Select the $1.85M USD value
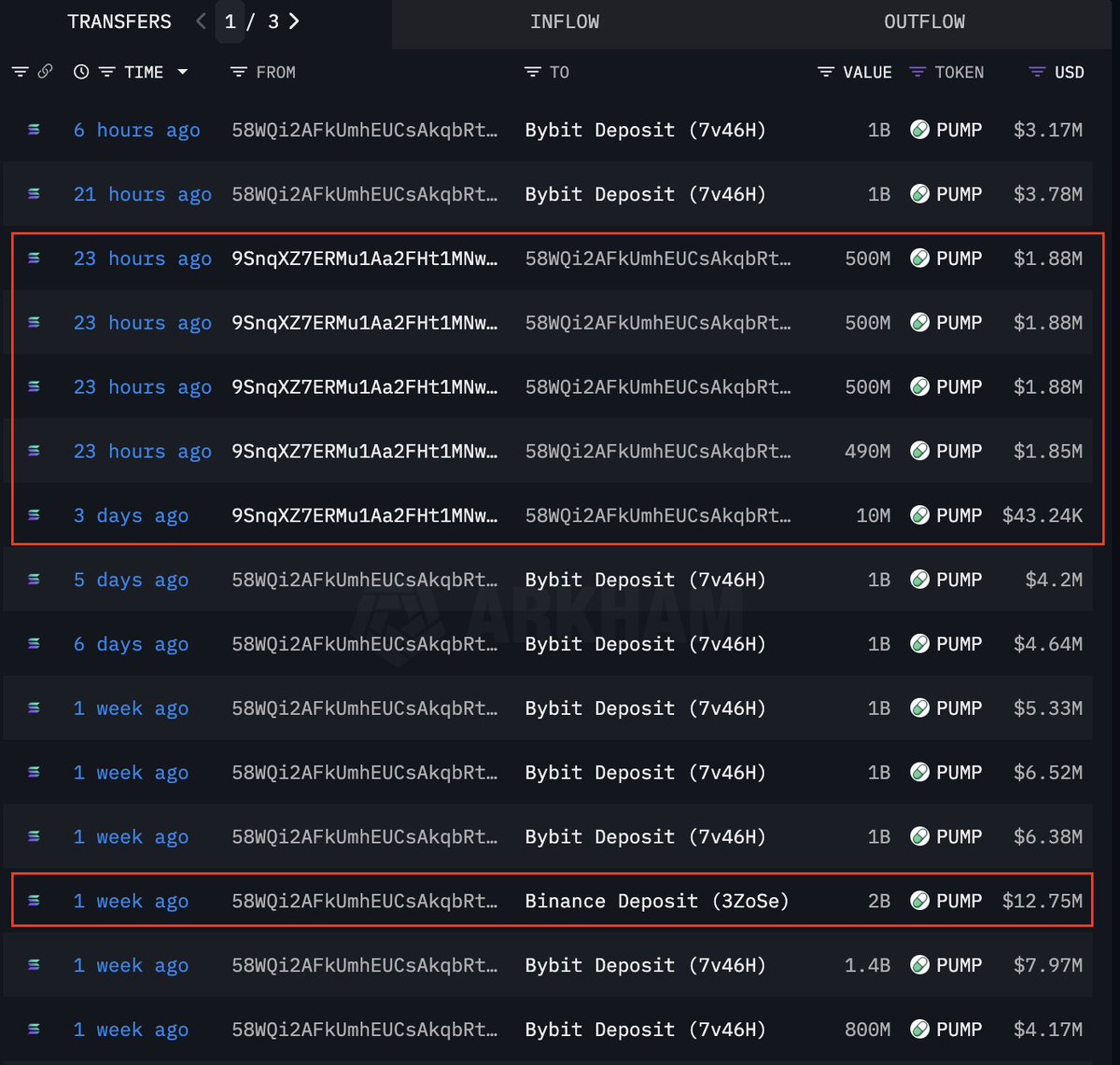Screen dimensions: 1120x1065 pos(1048,451)
